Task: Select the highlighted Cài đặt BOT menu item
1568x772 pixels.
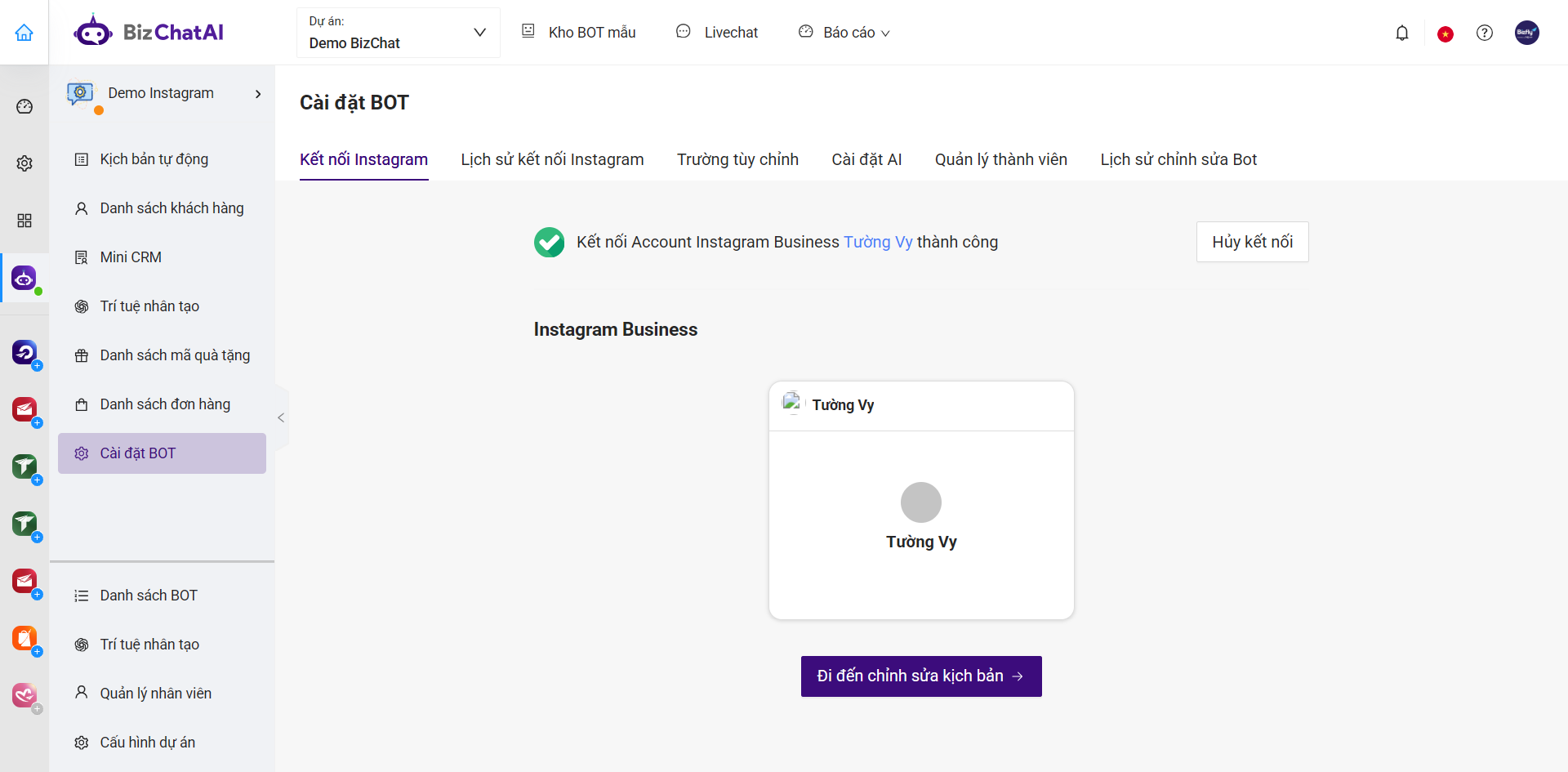Action: [162, 453]
